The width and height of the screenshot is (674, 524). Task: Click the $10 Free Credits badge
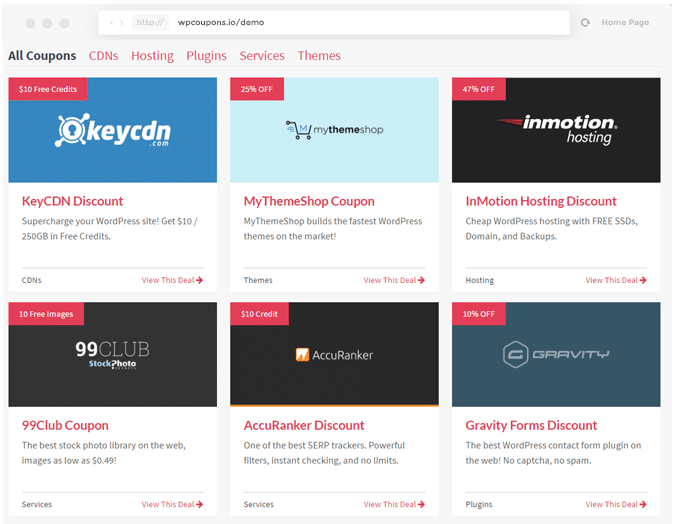[x=48, y=89]
